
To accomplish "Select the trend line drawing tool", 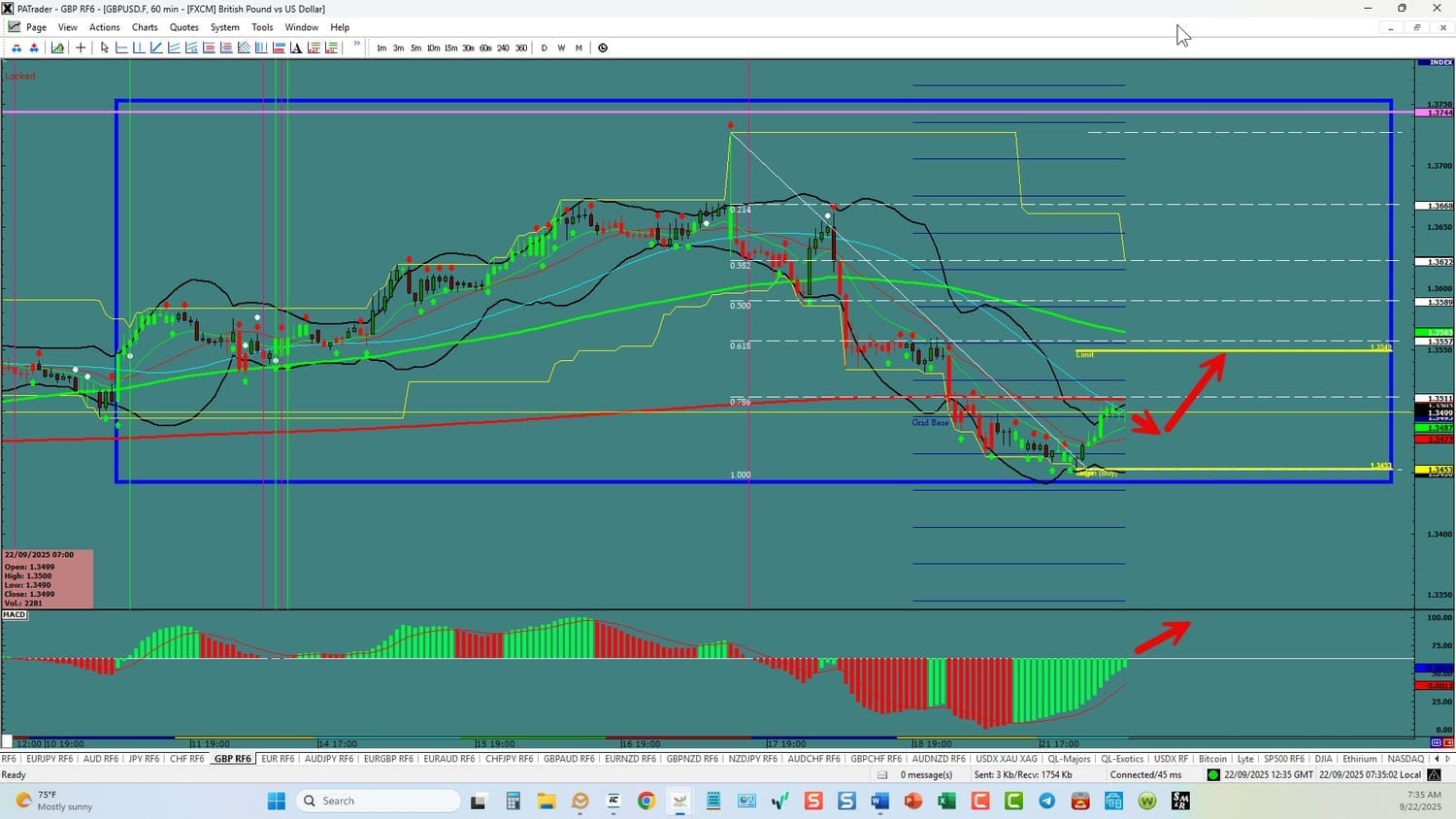I will (156, 48).
